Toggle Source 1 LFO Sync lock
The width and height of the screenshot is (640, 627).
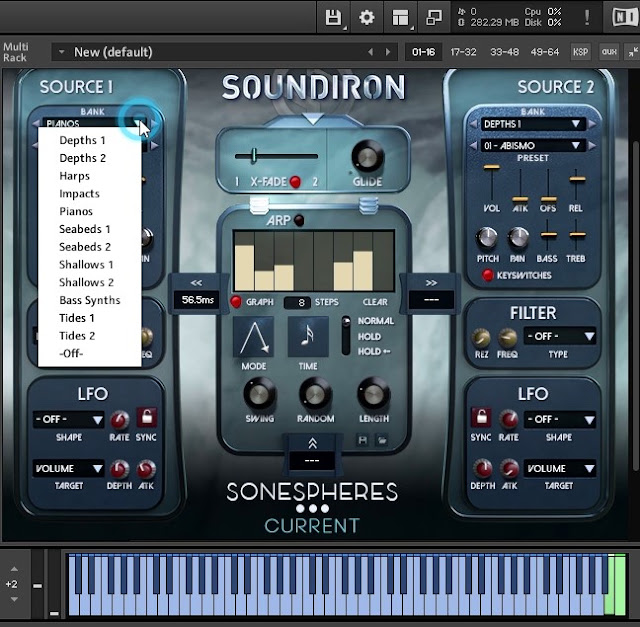(146, 418)
